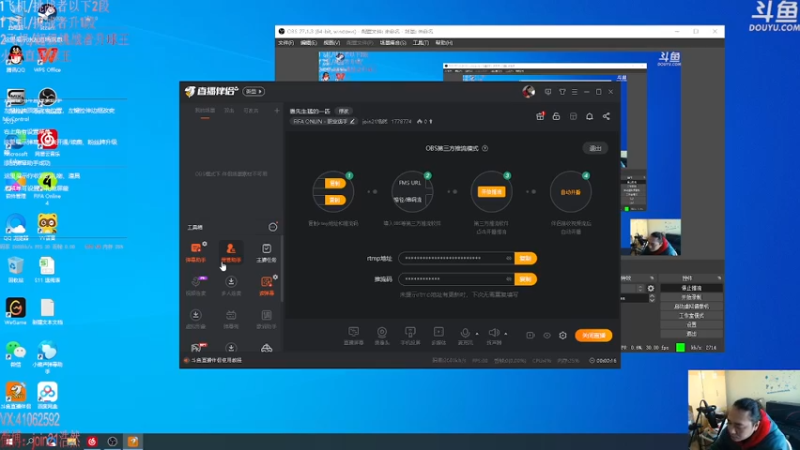Open the Scene Collection menu in OBS

(392, 43)
